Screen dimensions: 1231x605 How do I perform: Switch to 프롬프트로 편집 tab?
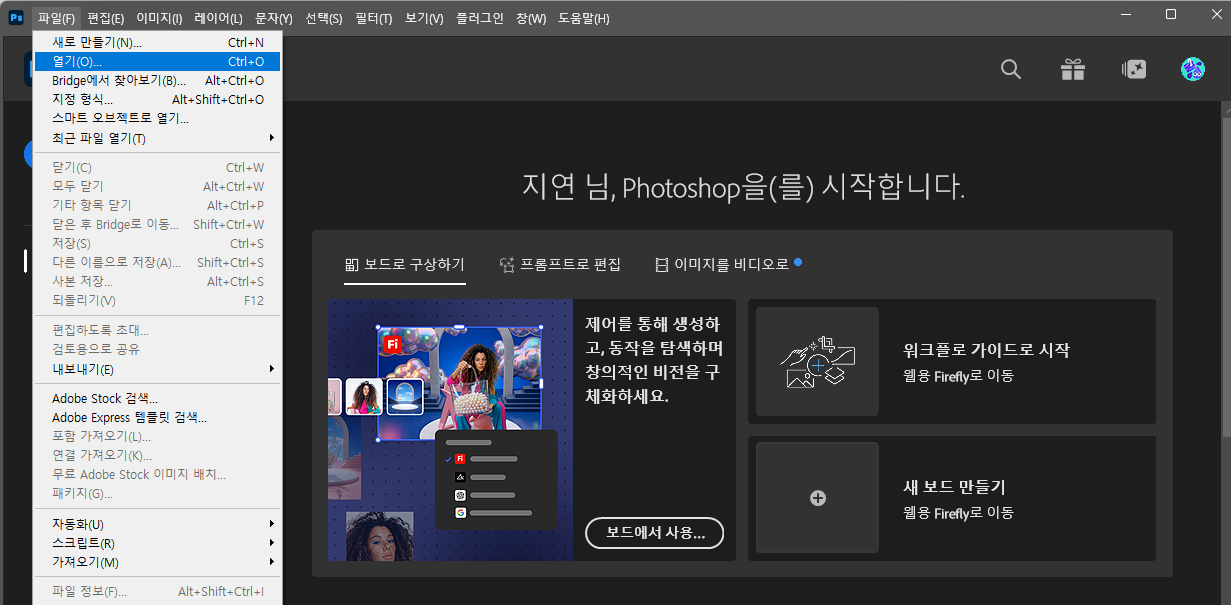[560, 264]
